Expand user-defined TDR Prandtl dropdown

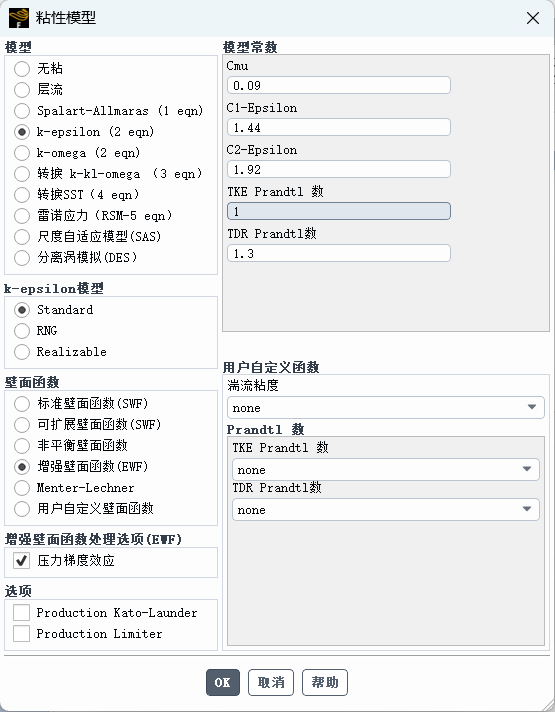(x=386, y=509)
